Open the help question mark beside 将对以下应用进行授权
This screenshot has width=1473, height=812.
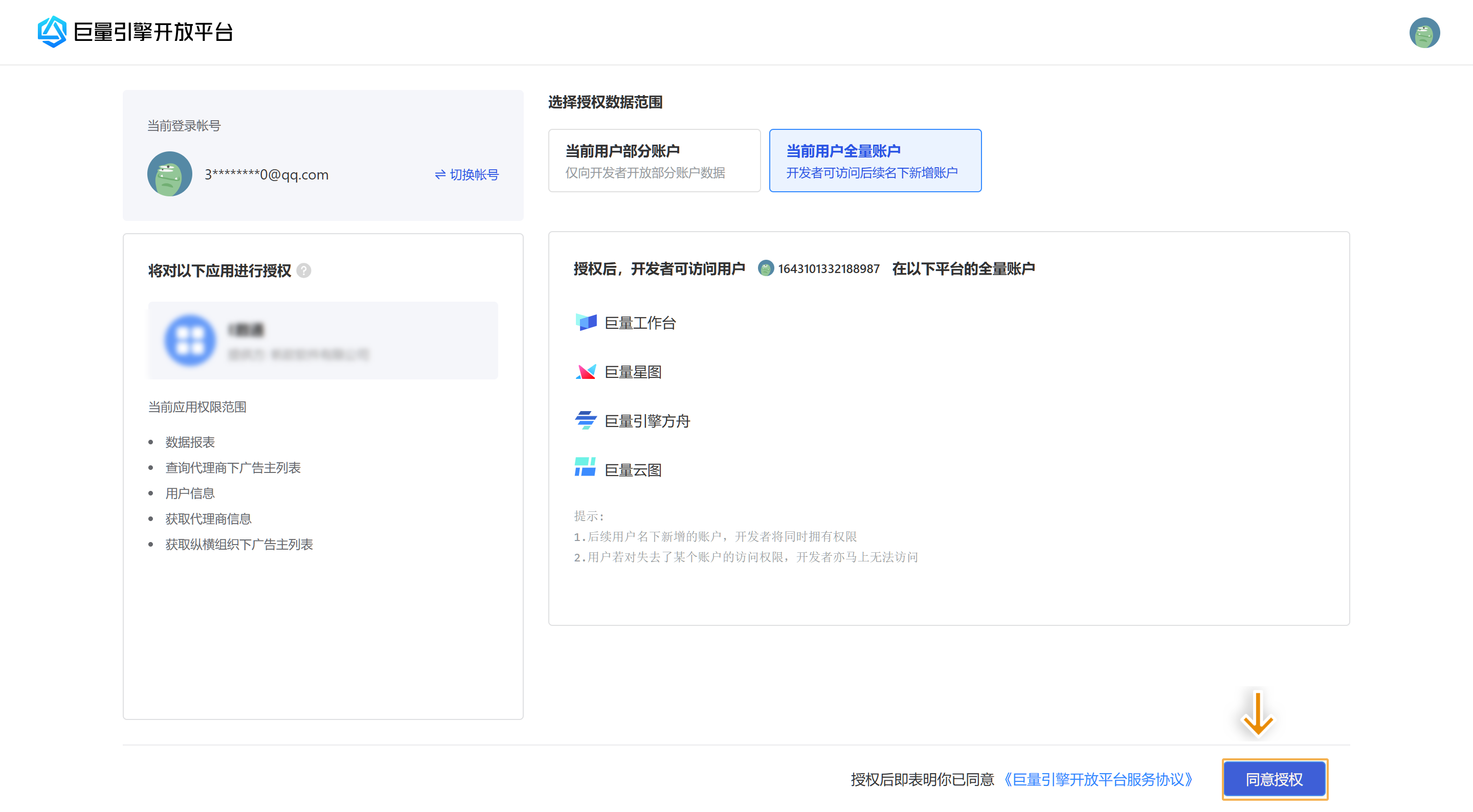305,271
